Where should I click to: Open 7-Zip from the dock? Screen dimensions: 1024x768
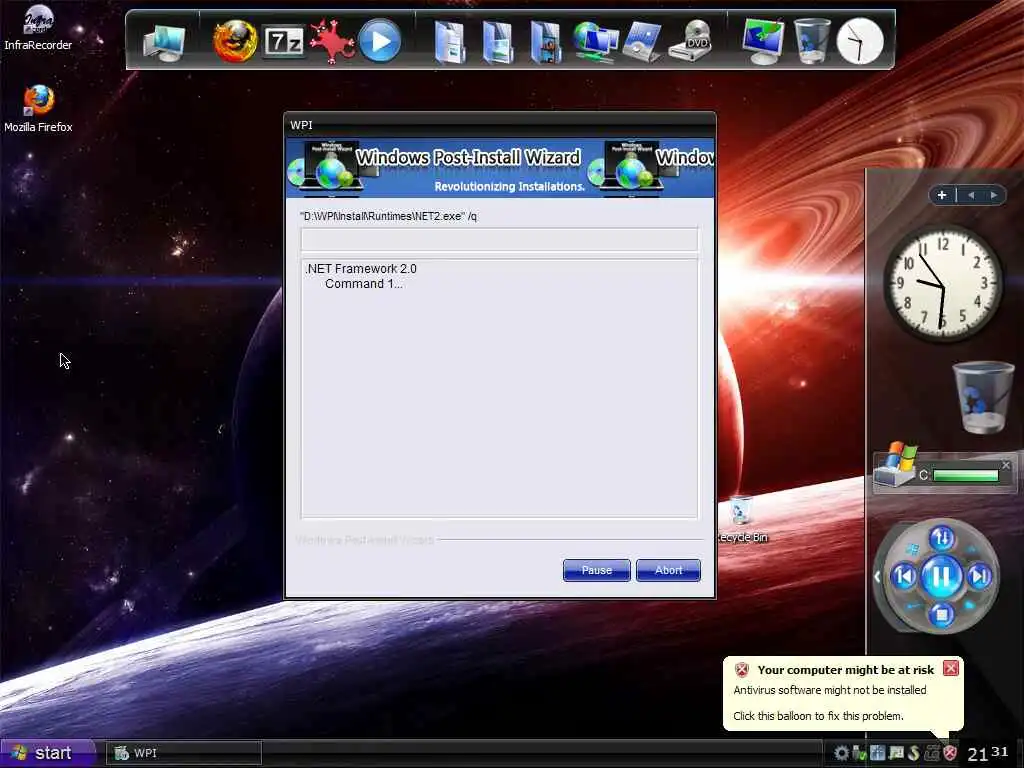283,42
